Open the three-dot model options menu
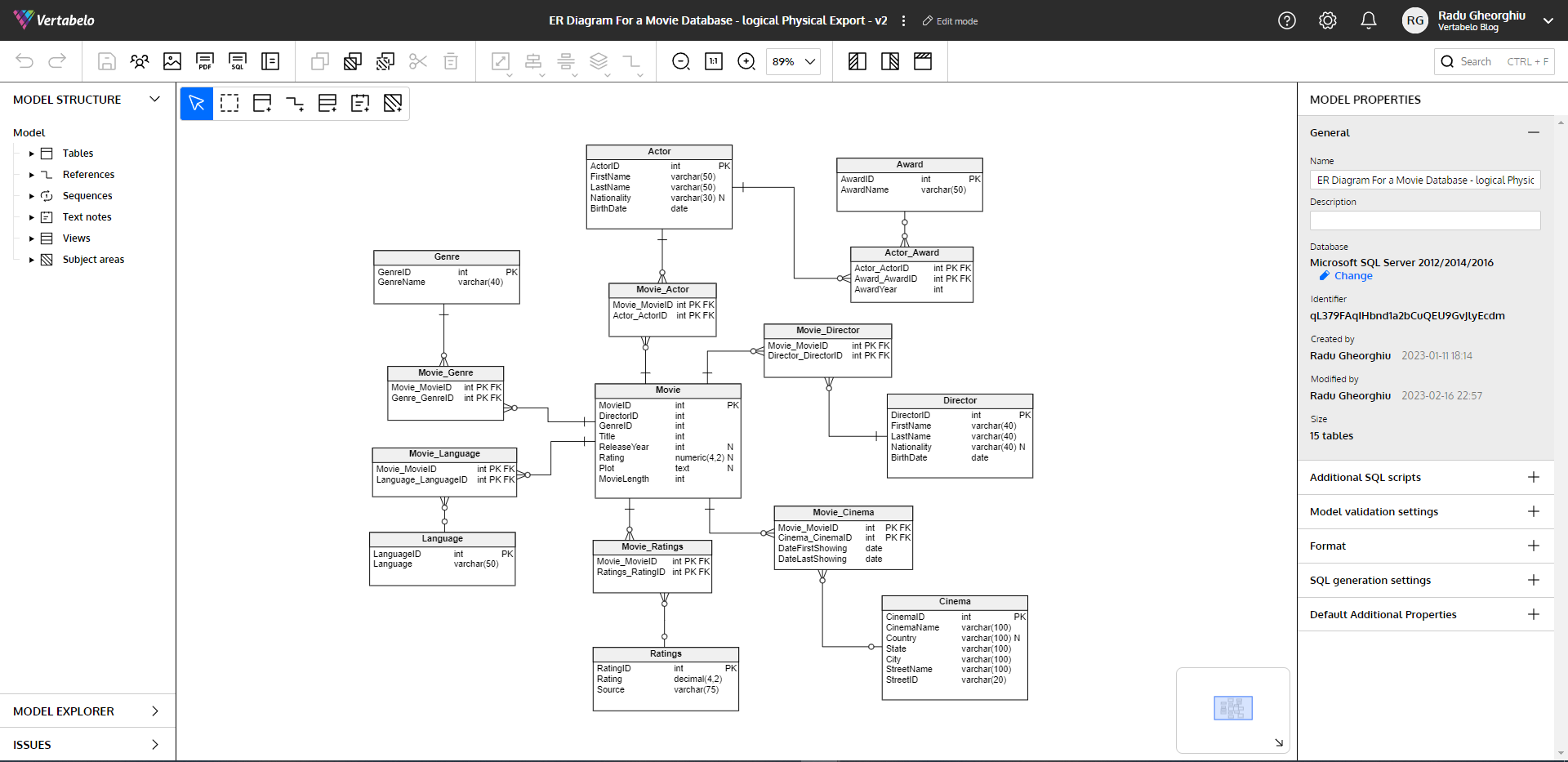 [903, 20]
